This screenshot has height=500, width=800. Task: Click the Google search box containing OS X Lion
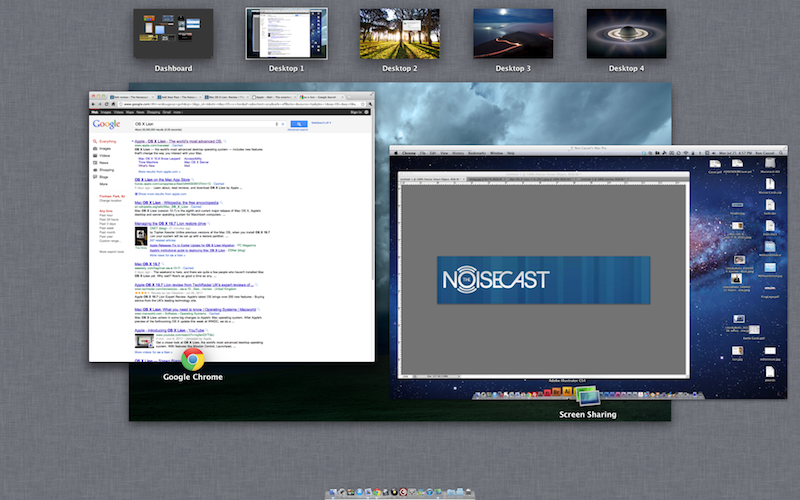click(209, 124)
